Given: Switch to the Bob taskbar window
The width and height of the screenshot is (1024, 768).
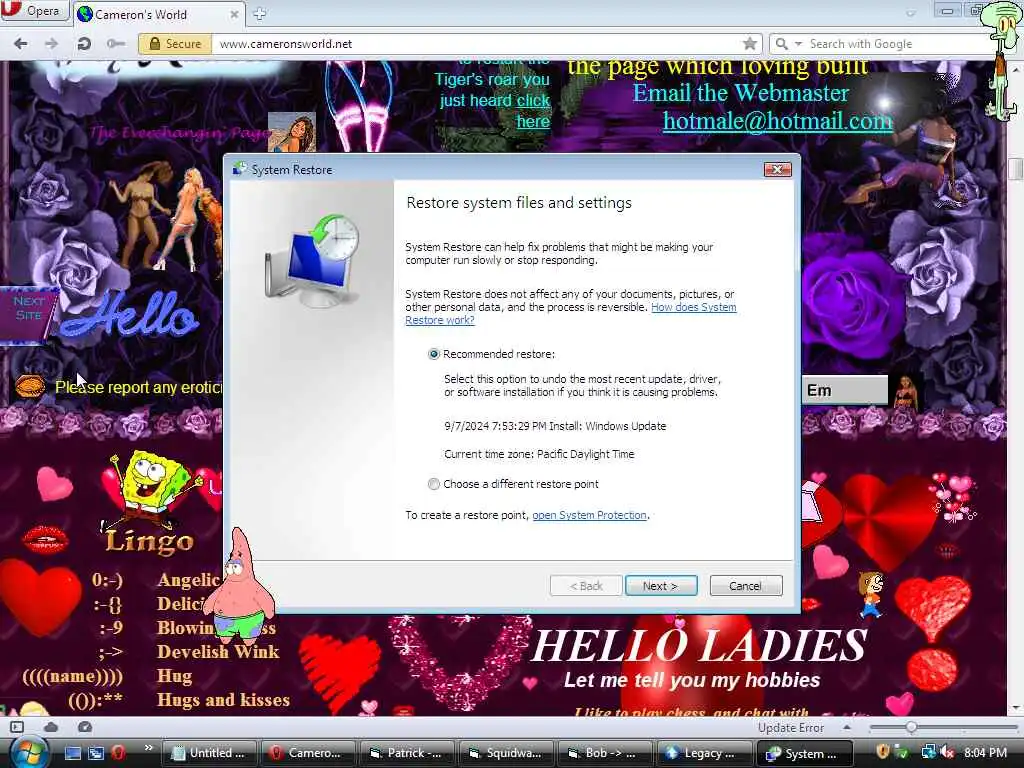Looking at the screenshot, I should pos(605,753).
